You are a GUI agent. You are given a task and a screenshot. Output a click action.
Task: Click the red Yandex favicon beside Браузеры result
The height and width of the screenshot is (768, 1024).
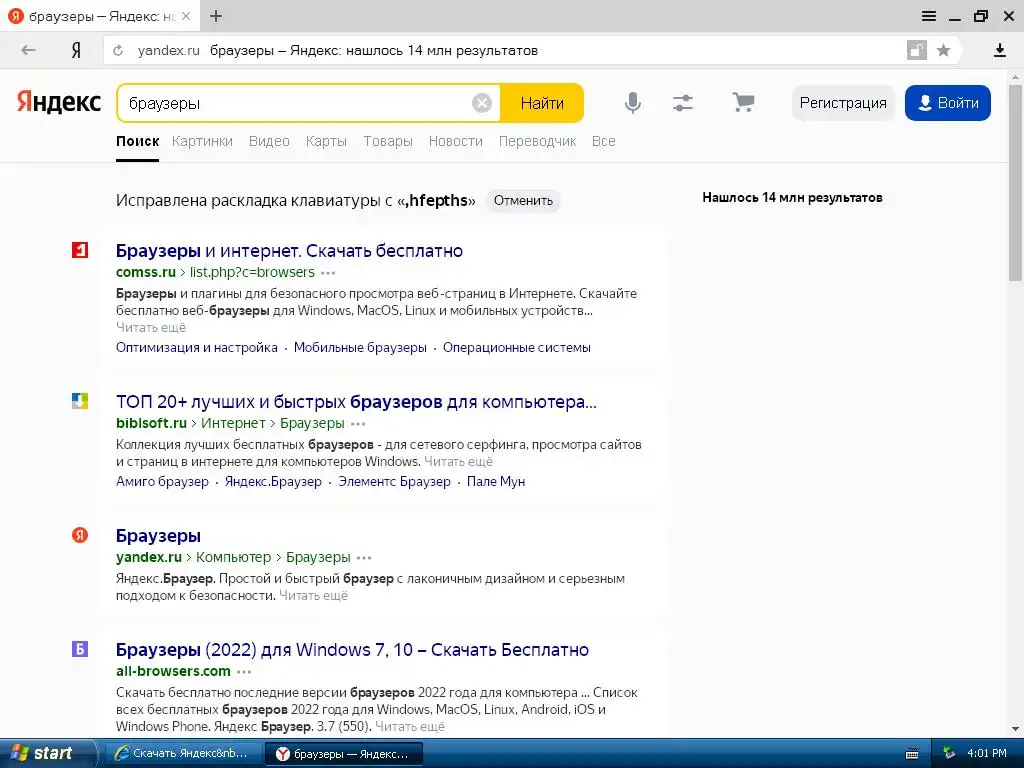[x=80, y=536]
